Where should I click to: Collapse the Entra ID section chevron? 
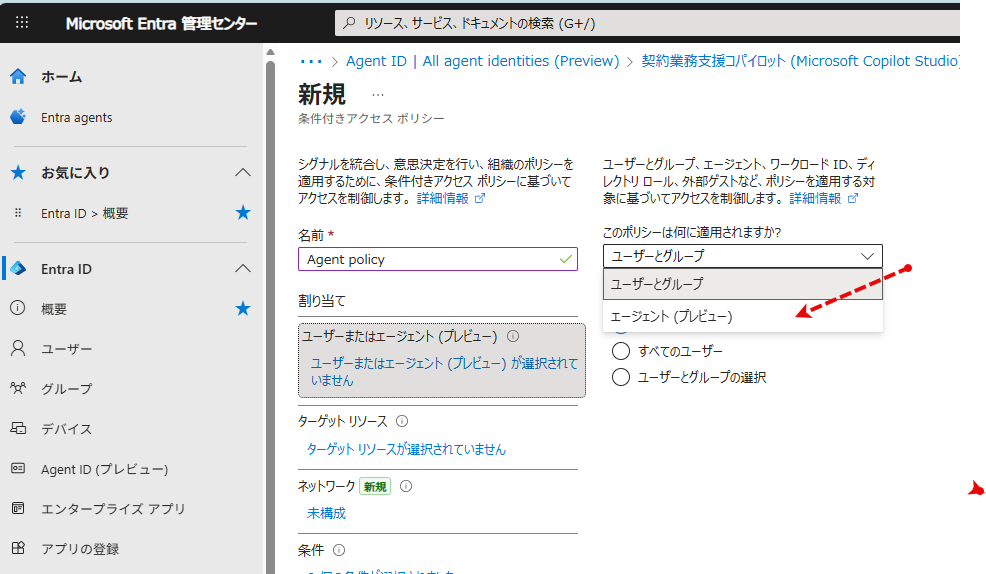pos(243,268)
